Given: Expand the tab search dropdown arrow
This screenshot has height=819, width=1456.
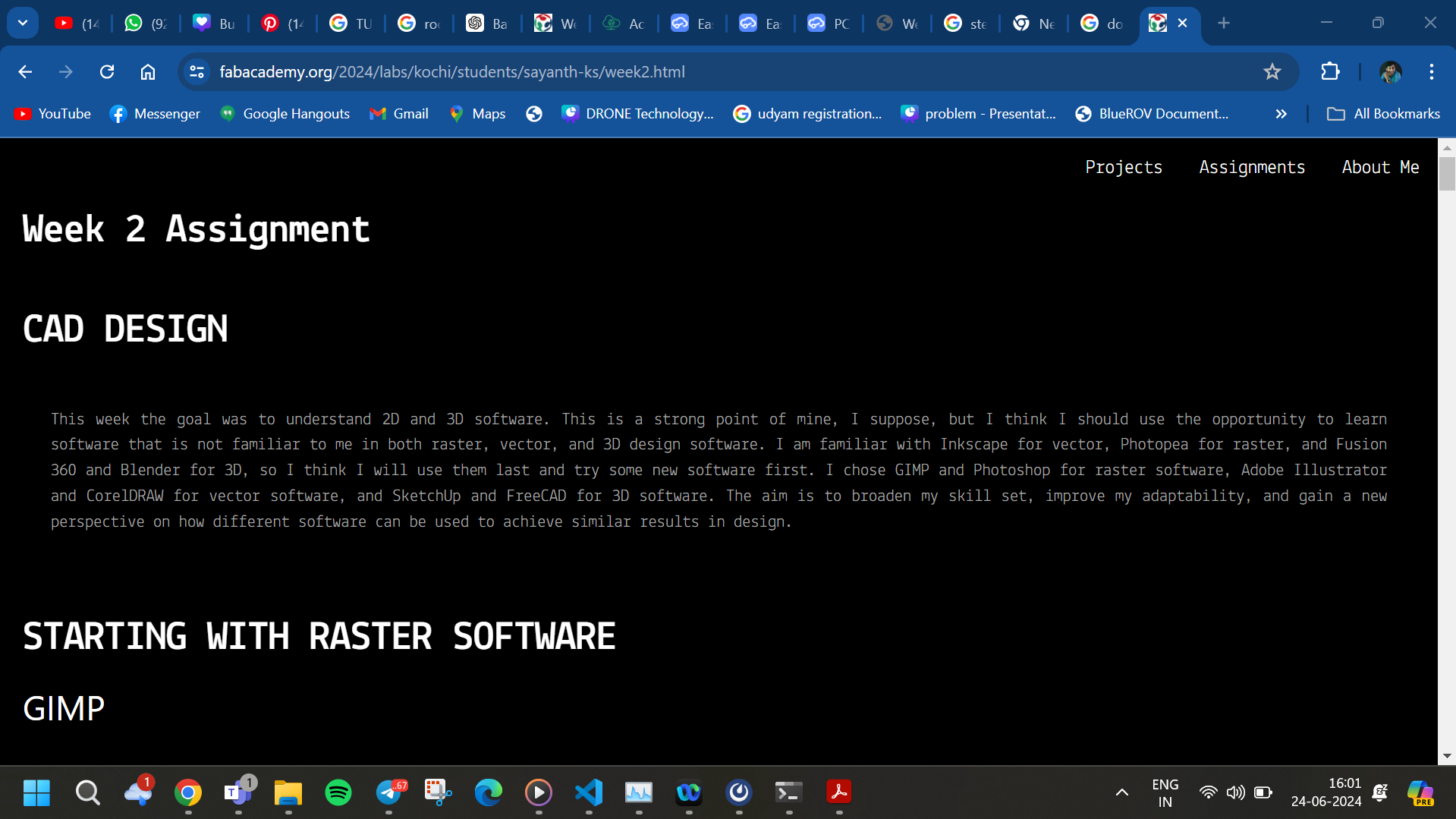Looking at the screenshot, I should [23, 24].
